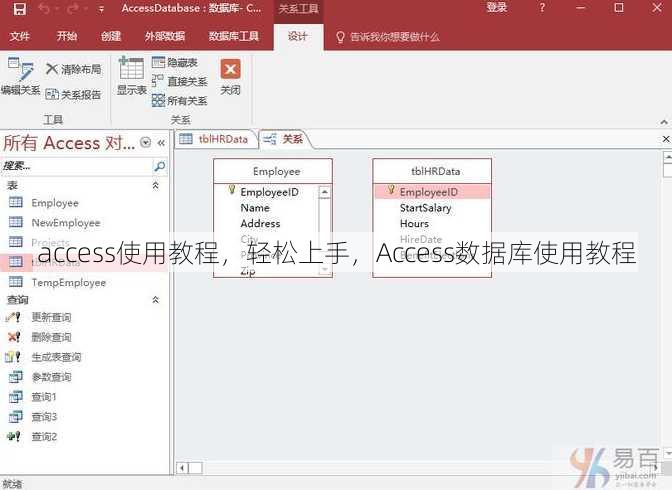This screenshot has width=672, height=490.
Task: Open the Quick Access Toolbar customize dropdown
Action: (101, 9)
